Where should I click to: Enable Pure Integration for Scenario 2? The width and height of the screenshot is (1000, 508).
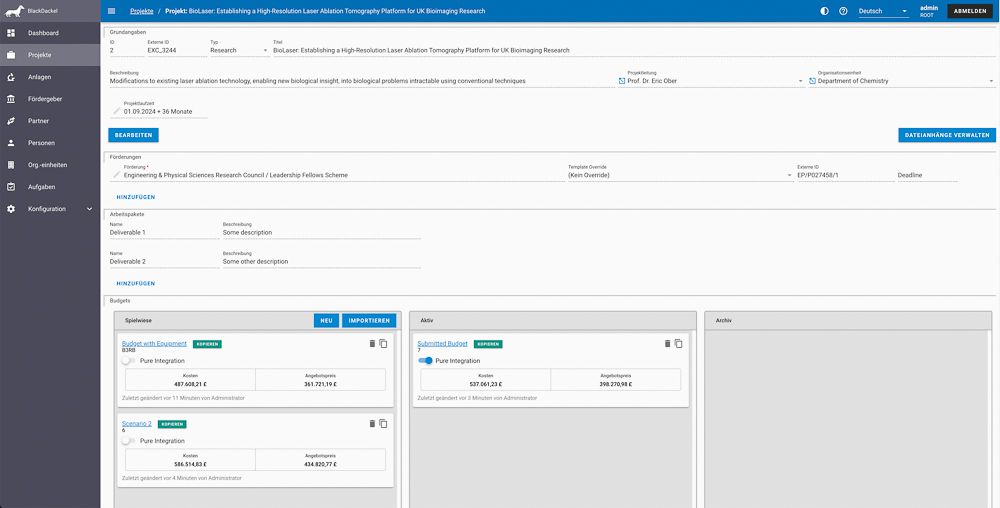128,441
